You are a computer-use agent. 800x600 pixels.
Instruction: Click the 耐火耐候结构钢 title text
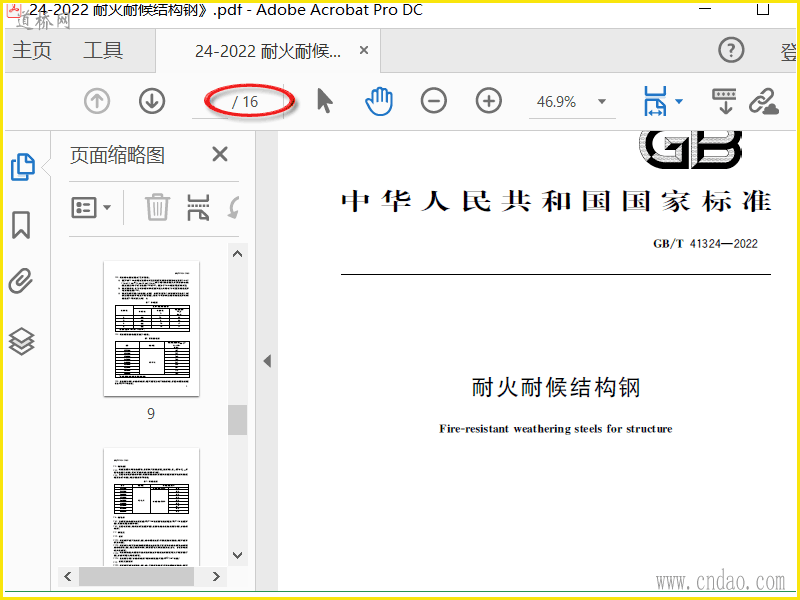click(x=556, y=387)
